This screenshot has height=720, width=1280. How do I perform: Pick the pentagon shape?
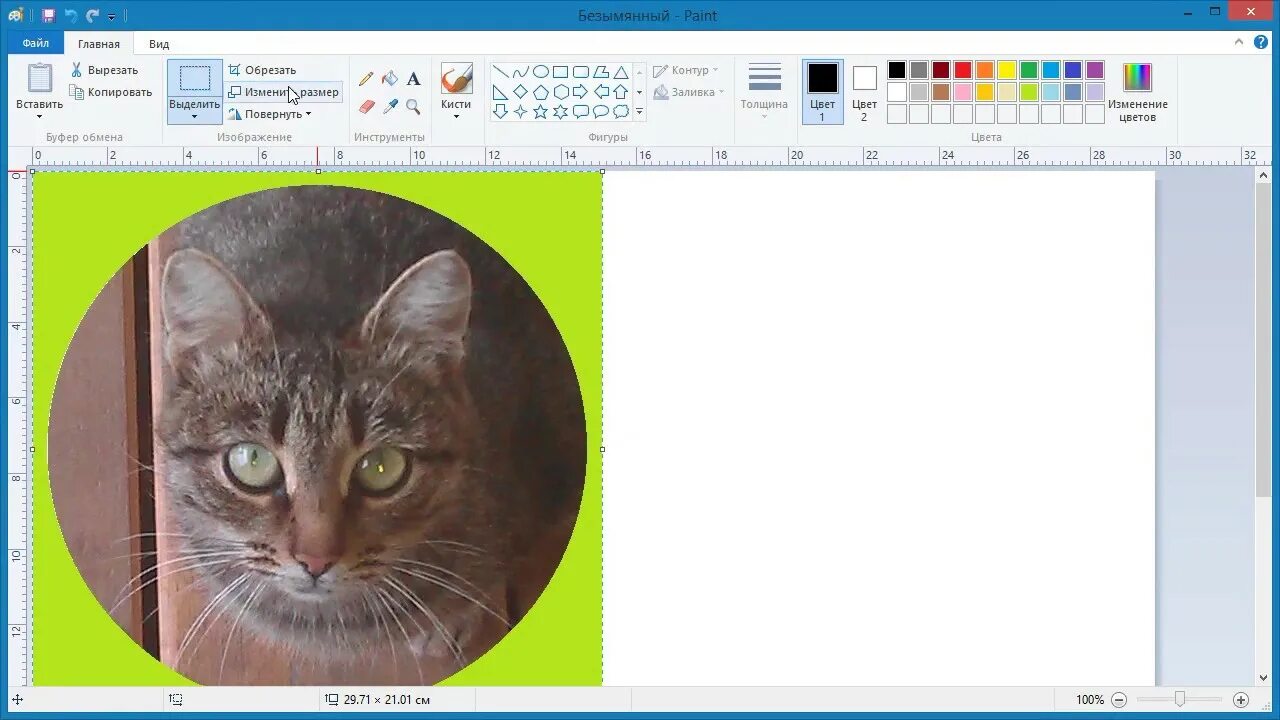click(x=540, y=92)
